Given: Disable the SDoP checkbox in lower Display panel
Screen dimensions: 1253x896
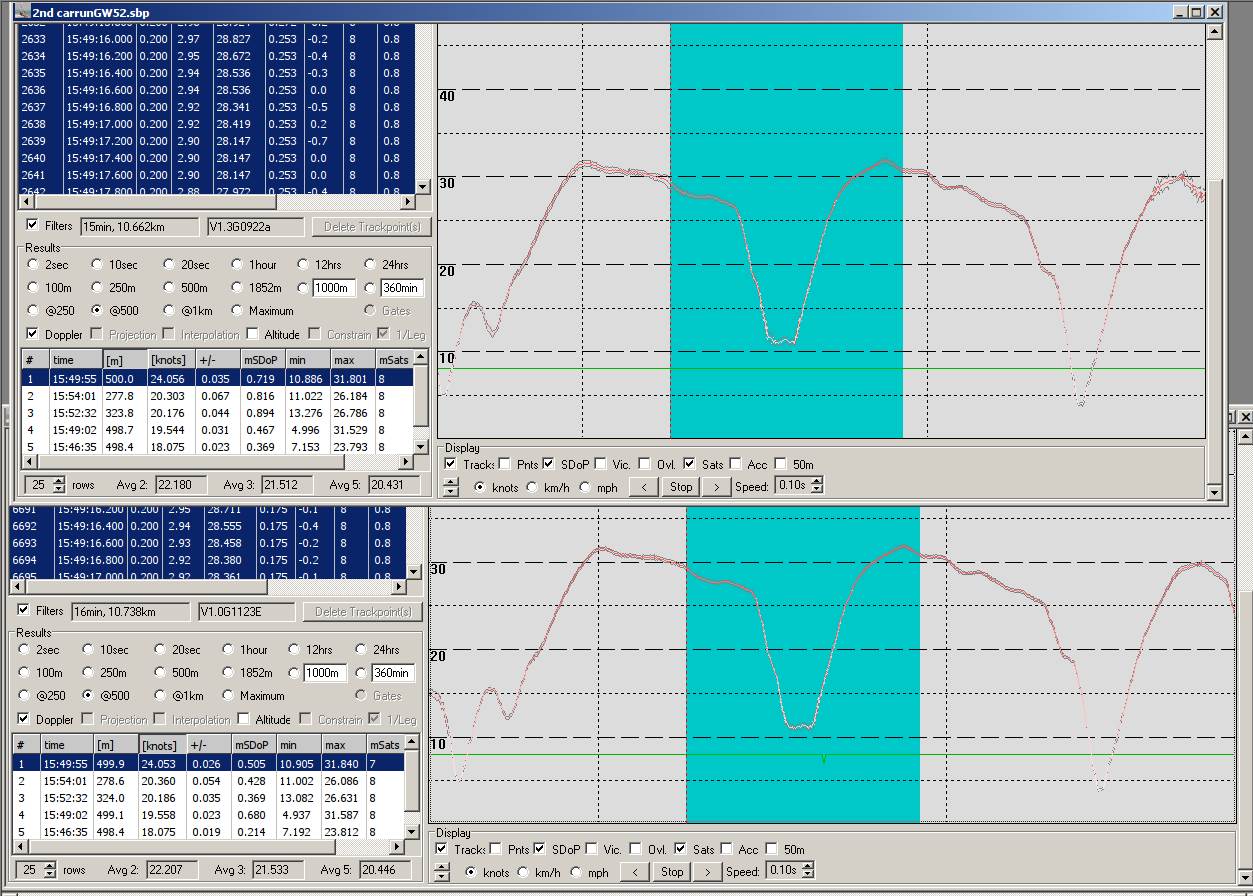Looking at the screenshot, I should pyautogui.click(x=541, y=849).
